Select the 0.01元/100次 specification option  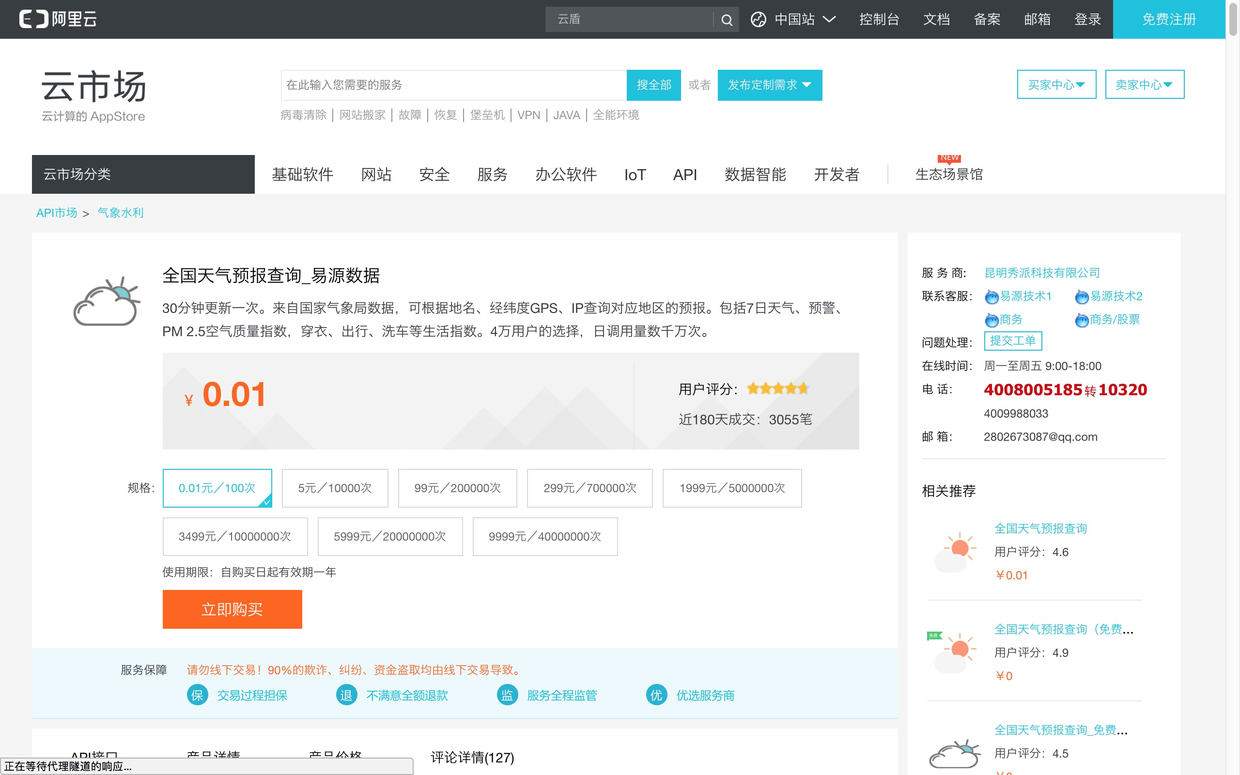click(217, 488)
